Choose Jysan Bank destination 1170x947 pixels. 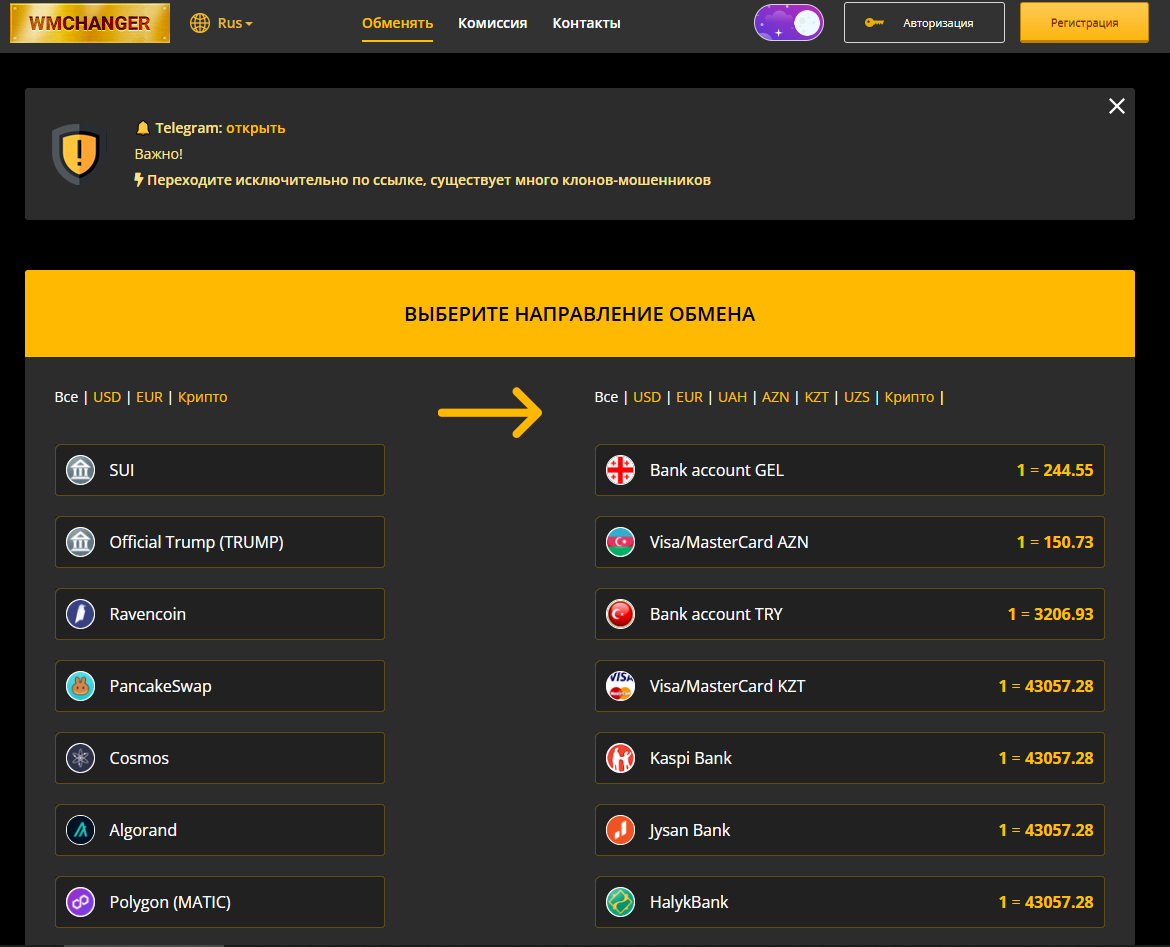(x=849, y=830)
